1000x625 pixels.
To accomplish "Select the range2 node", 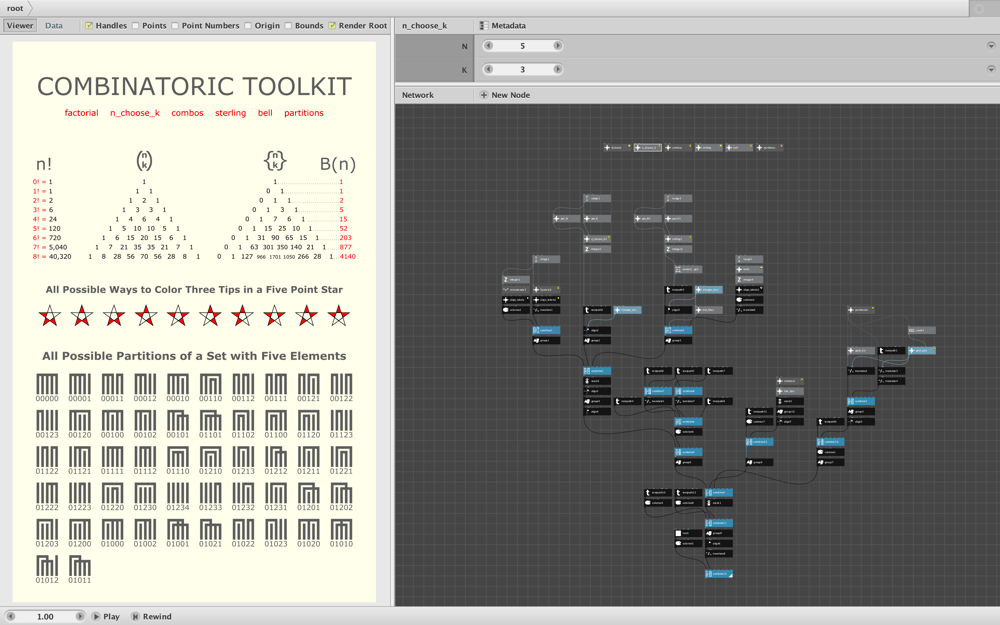I will tap(598, 198).
